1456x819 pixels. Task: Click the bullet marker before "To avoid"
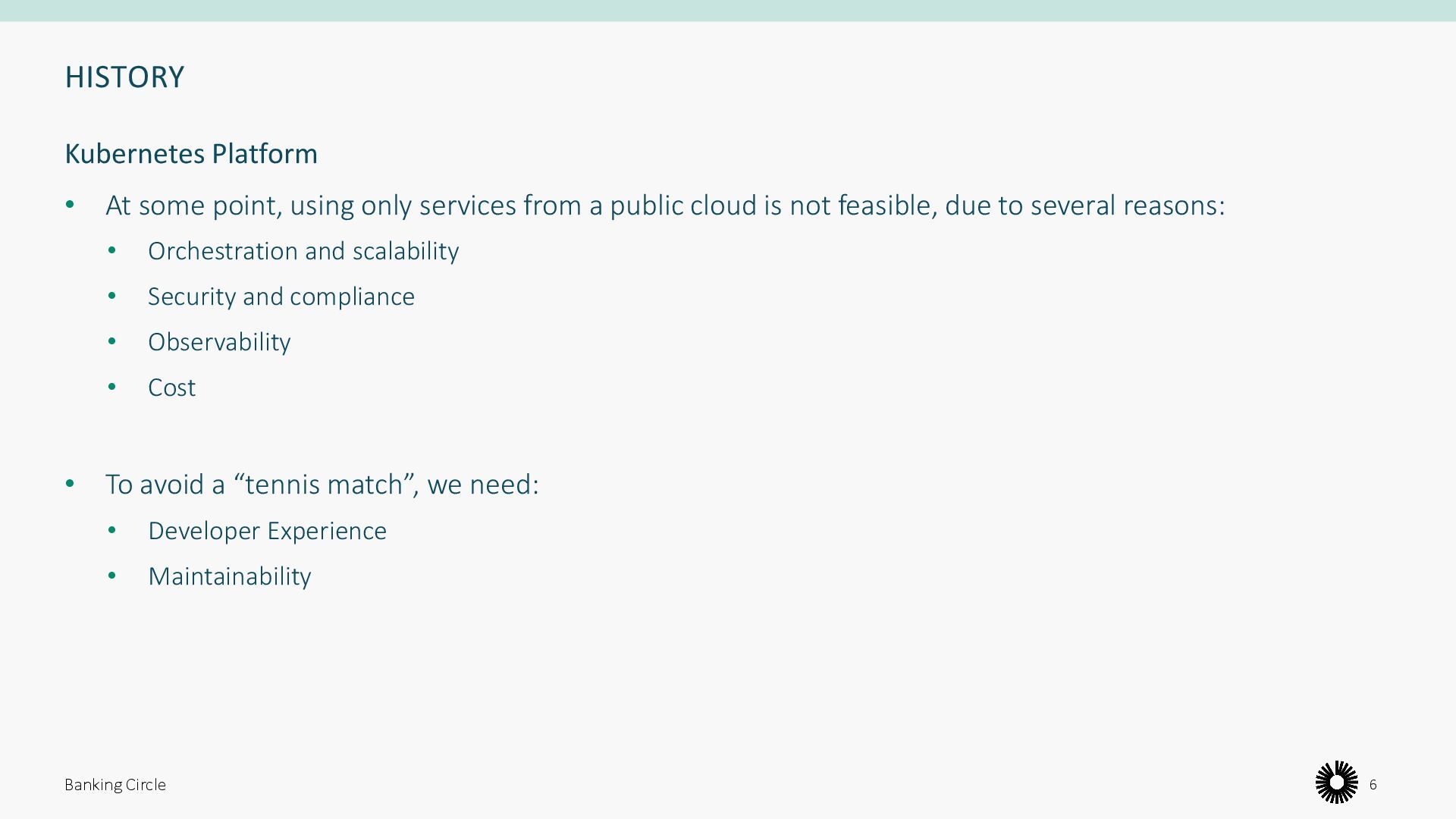[71, 484]
